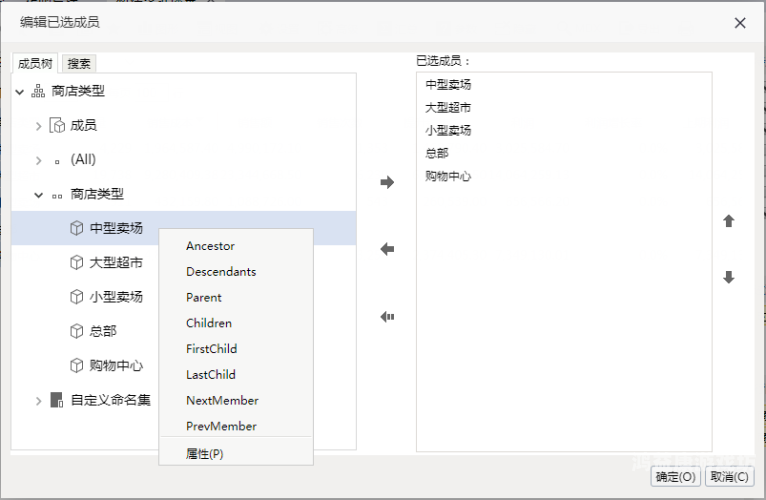Move selected member up with arrow
The width and height of the screenshot is (766, 500).
click(x=728, y=221)
